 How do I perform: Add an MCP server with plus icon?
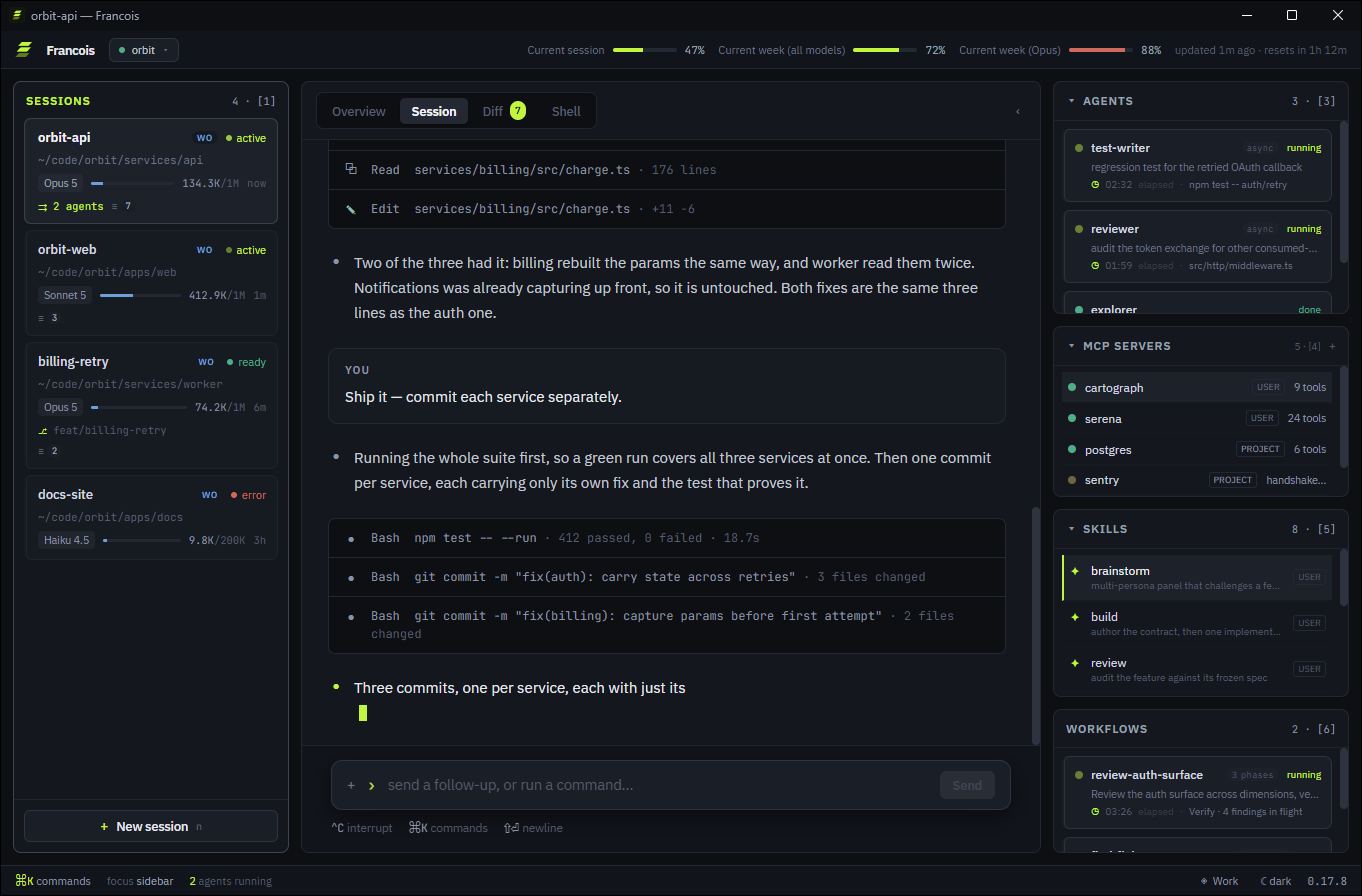tap(1332, 346)
